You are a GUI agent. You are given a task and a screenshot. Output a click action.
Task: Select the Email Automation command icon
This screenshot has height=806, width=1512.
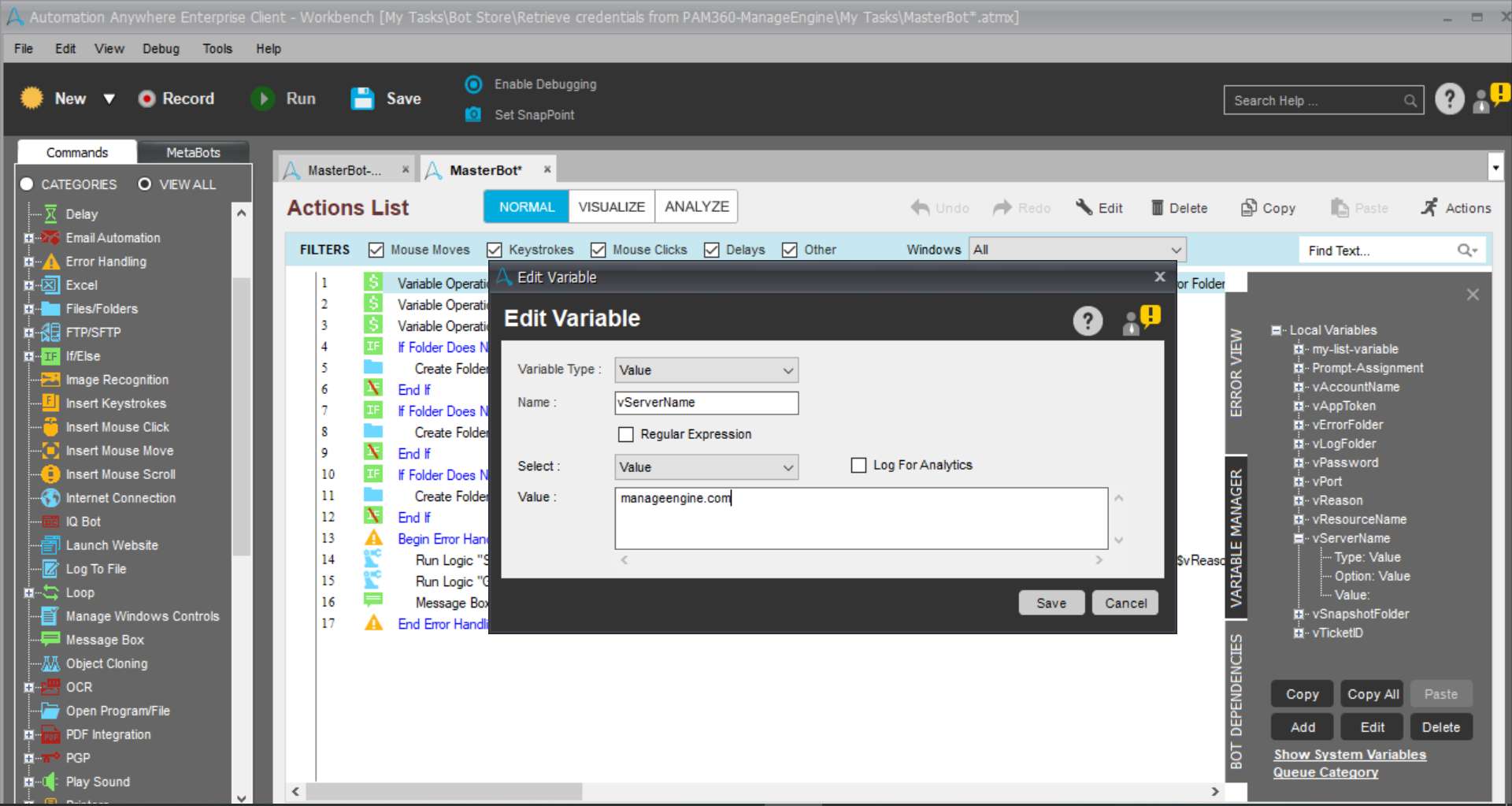click(50, 238)
